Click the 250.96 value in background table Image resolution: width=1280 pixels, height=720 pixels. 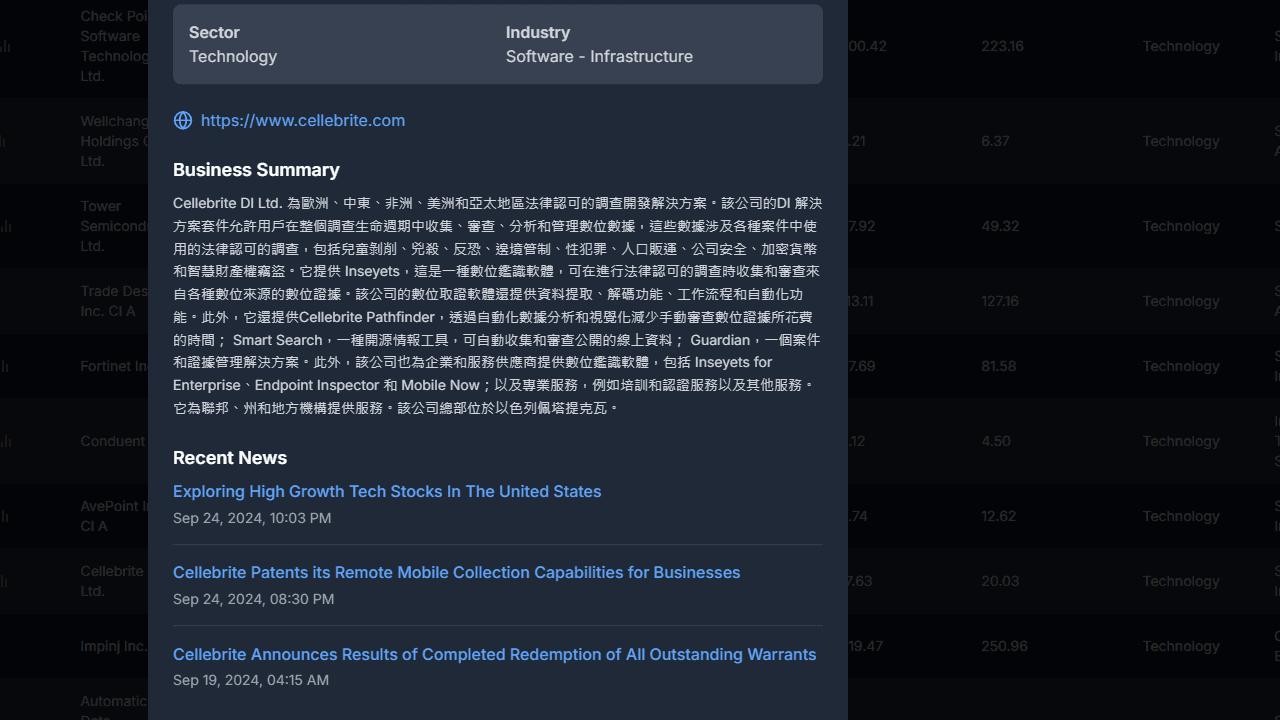pos(1004,646)
